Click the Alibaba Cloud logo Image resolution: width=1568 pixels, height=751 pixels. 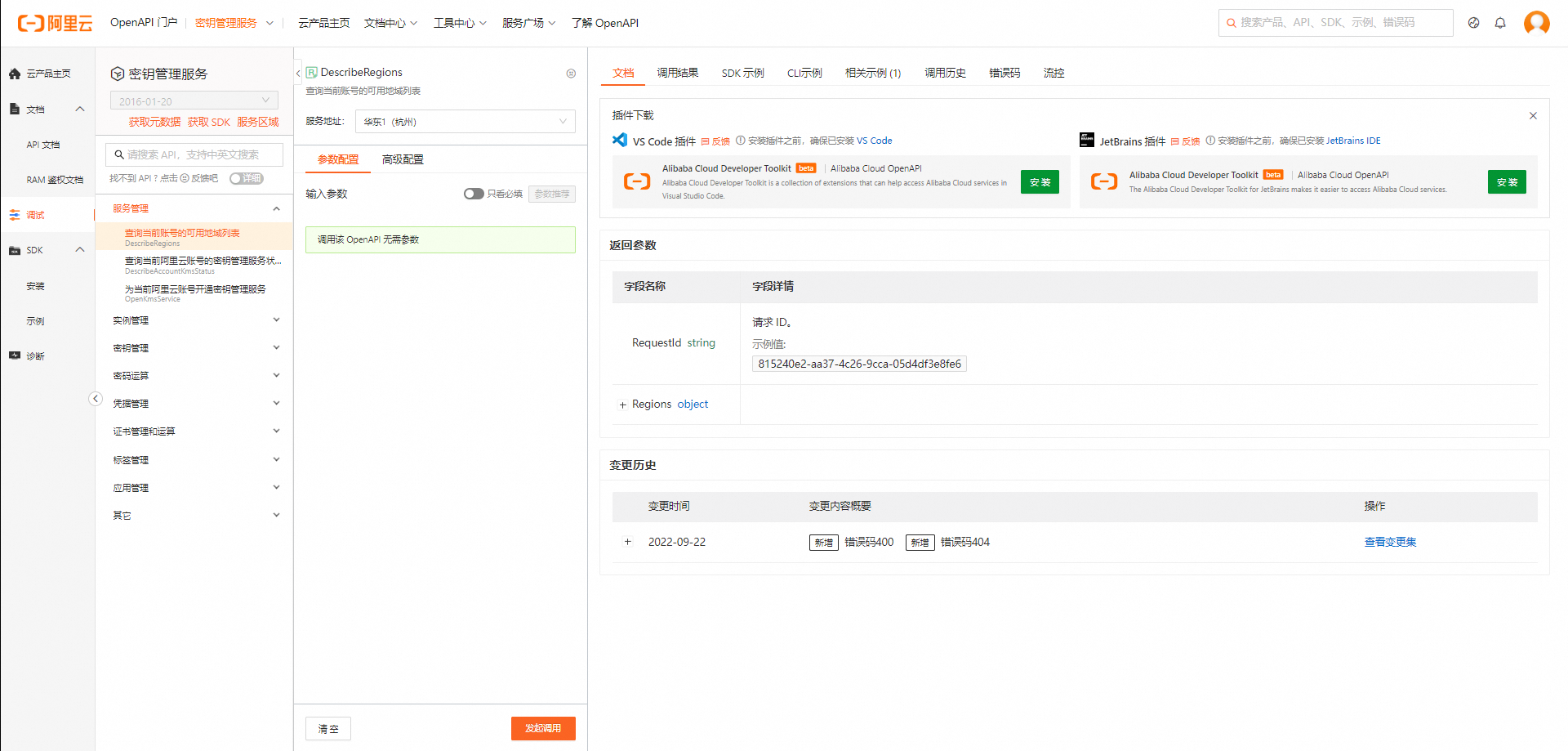[x=55, y=23]
